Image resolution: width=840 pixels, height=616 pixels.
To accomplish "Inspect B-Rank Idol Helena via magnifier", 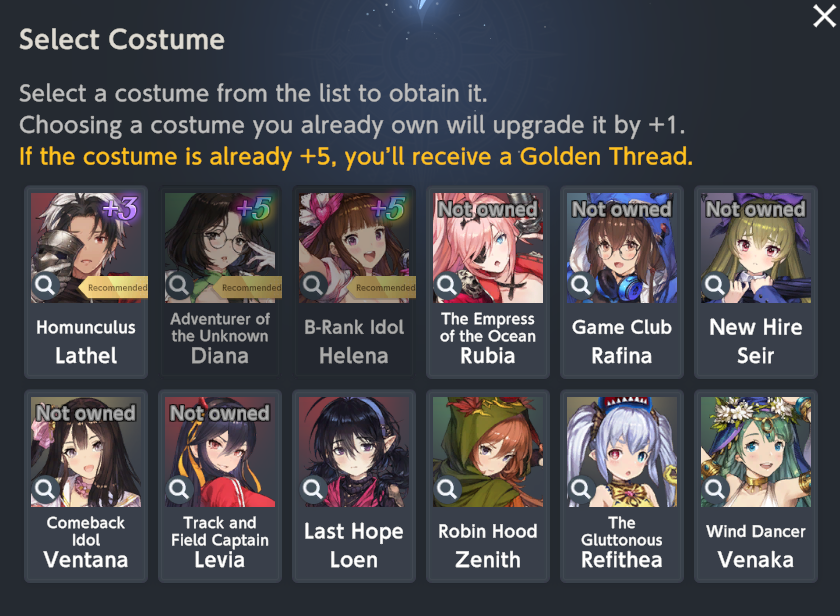I will (313, 285).
